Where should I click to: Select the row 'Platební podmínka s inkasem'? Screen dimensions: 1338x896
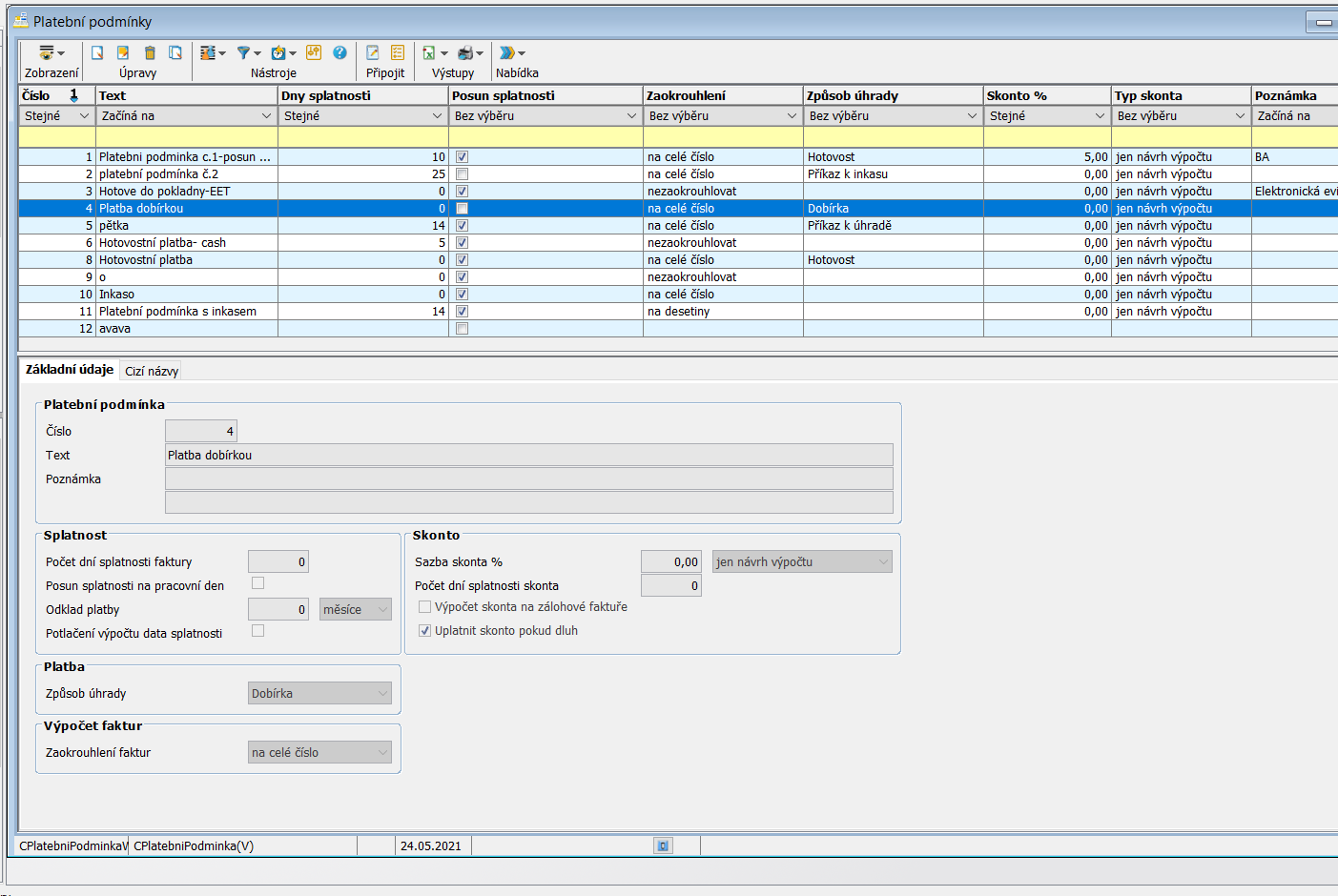[x=177, y=312]
